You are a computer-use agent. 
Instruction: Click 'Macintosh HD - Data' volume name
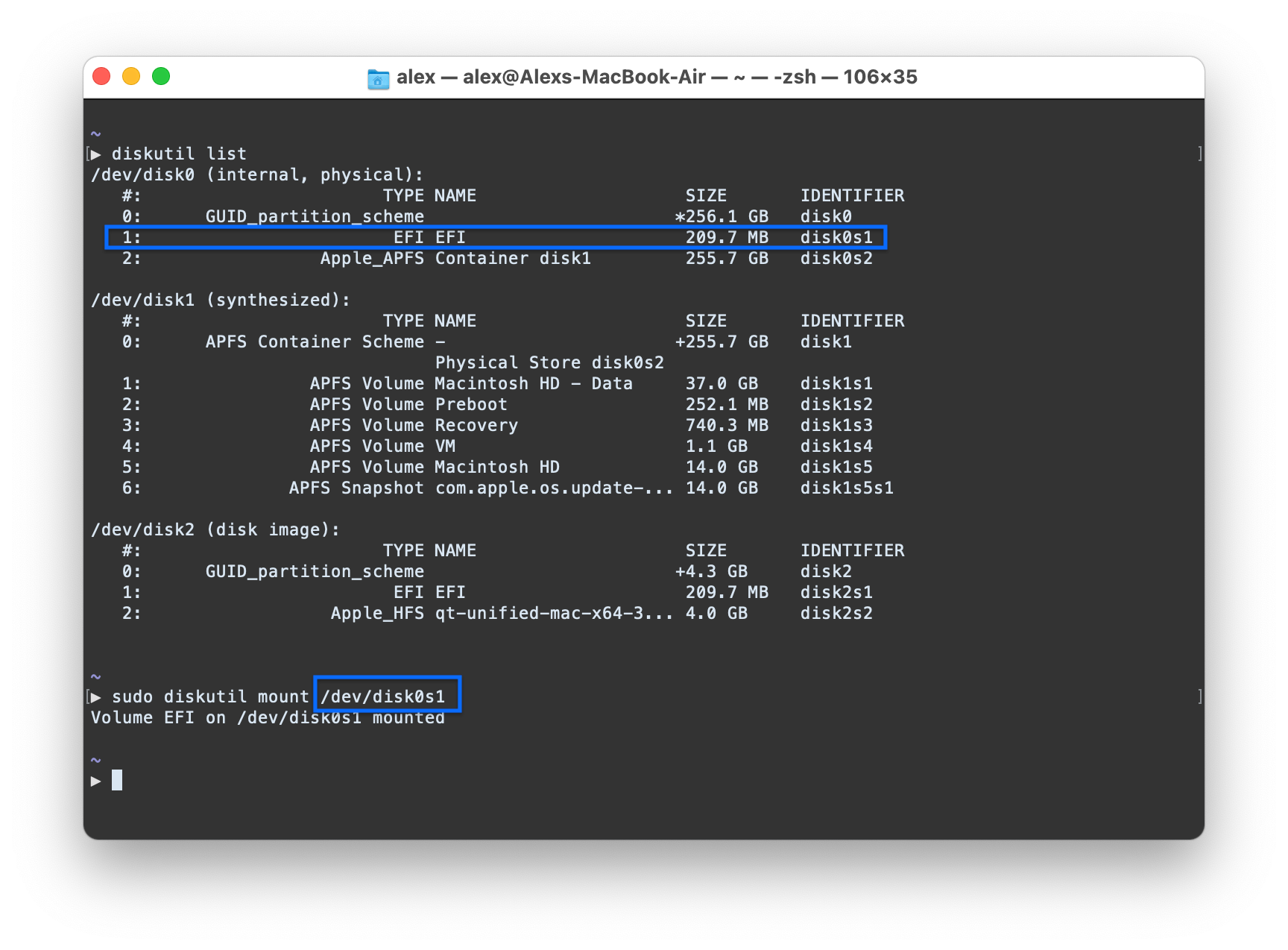tap(534, 383)
